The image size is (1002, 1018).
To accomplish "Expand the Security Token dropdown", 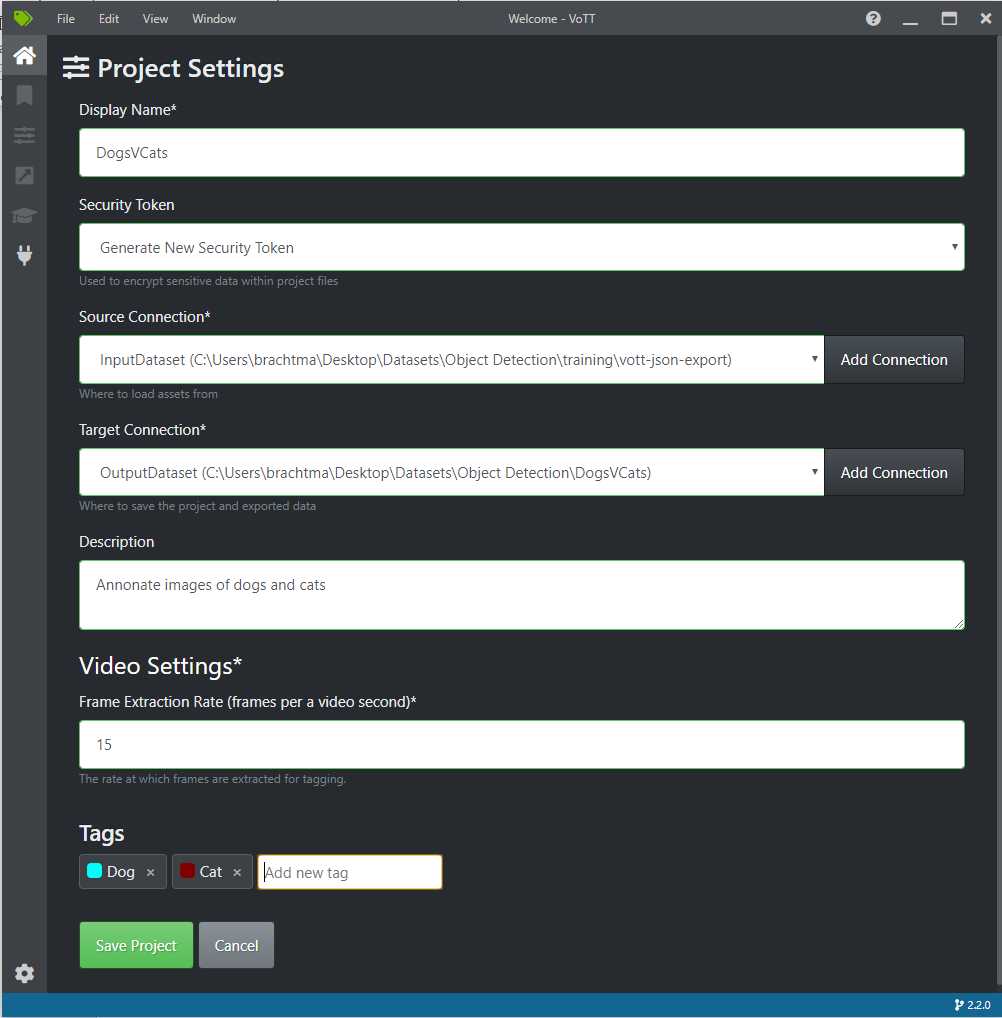I will point(521,247).
